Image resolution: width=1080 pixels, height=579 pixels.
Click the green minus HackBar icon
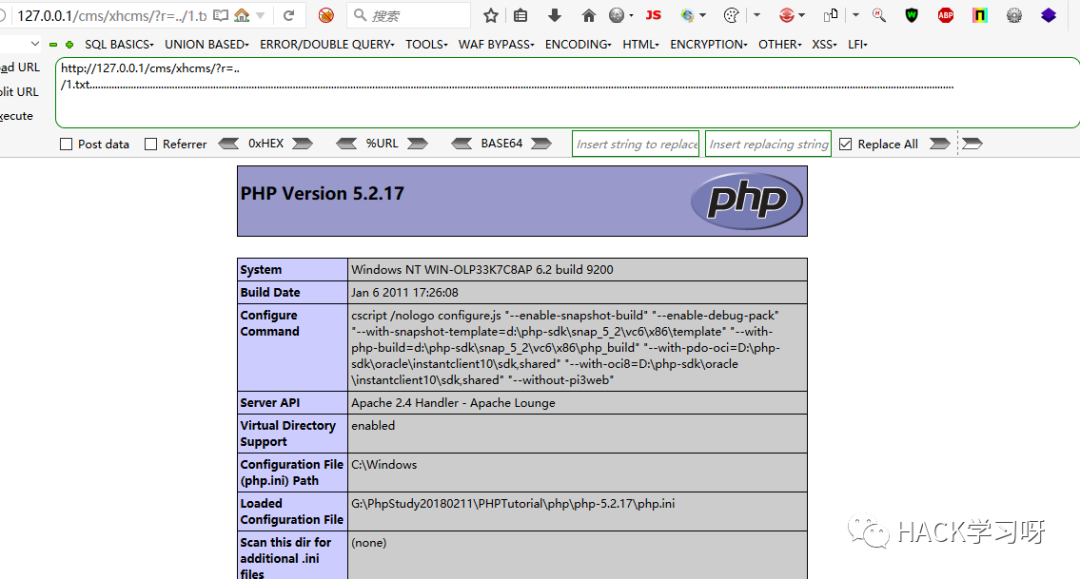coord(53,45)
